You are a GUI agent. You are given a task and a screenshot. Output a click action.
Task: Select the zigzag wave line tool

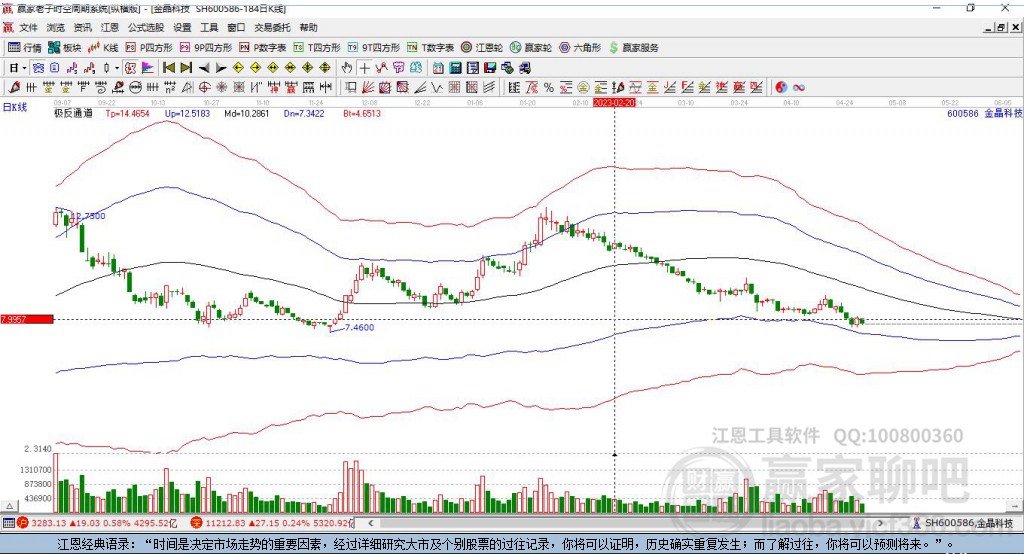click(x=436, y=88)
